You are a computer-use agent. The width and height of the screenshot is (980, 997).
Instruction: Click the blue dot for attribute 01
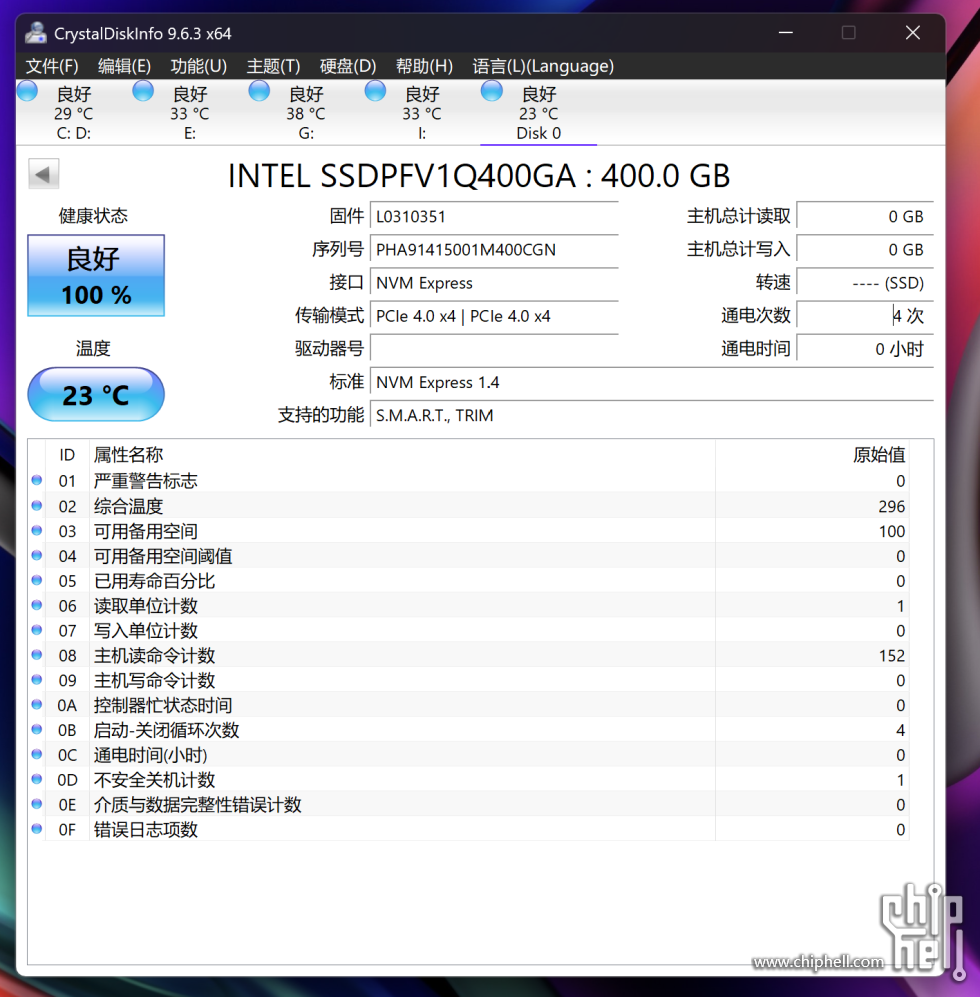(37, 480)
